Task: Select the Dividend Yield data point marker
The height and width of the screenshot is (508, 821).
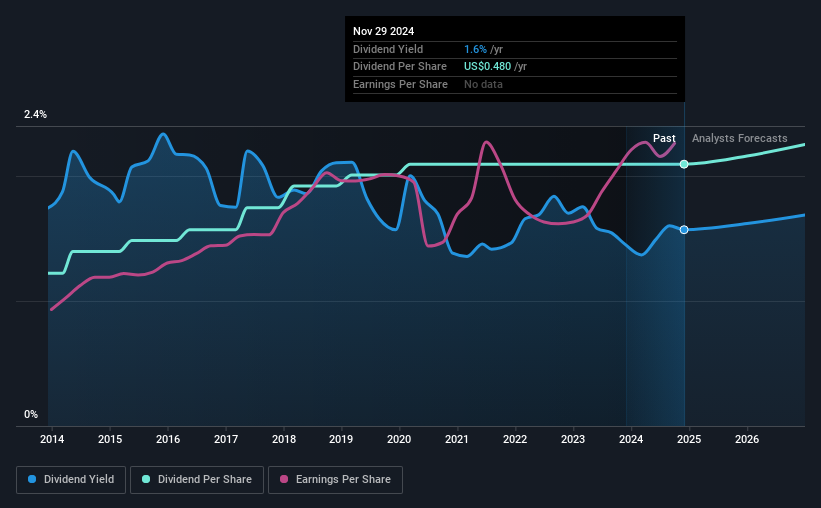Action: (x=684, y=230)
